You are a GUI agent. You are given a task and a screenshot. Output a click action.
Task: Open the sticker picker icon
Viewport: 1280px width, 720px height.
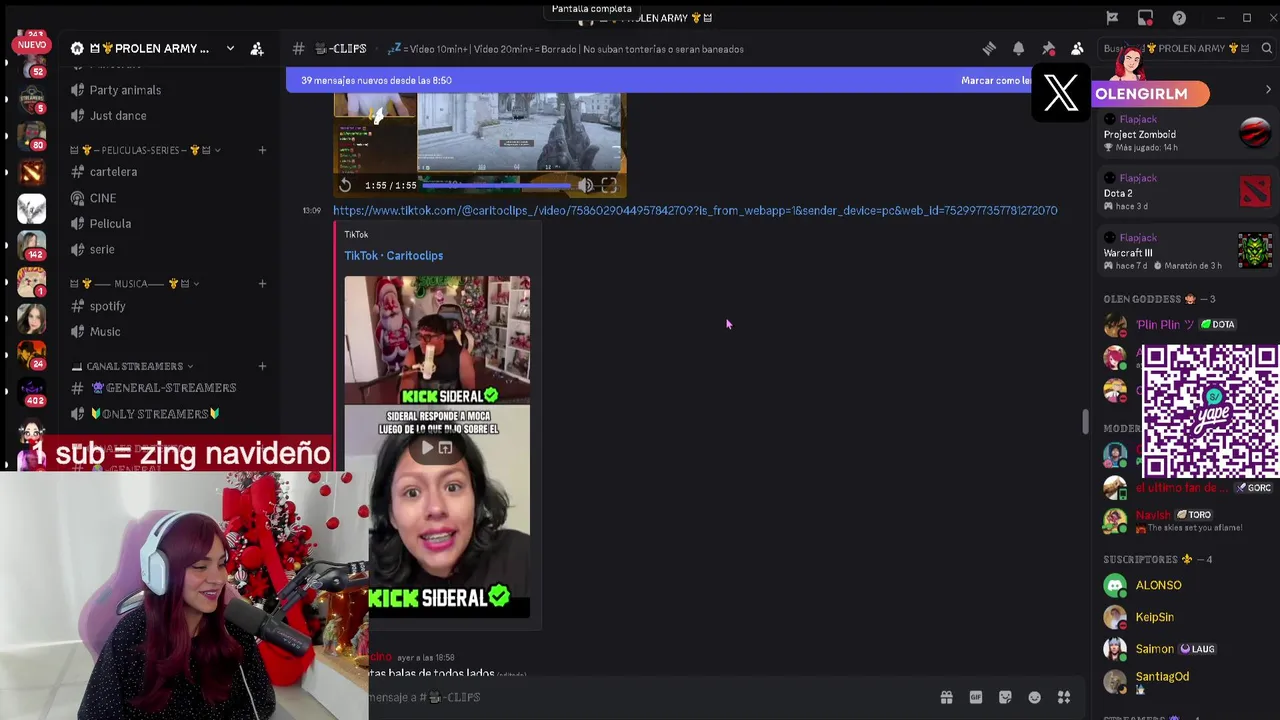tap(1005, 697)
